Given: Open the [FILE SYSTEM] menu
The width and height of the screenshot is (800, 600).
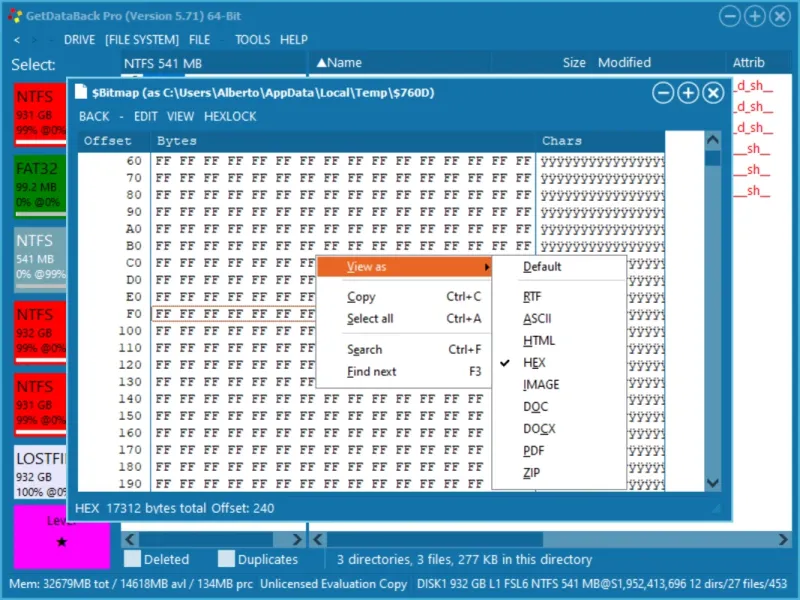Looking at the screenshot, I should [x=142, y=40].
